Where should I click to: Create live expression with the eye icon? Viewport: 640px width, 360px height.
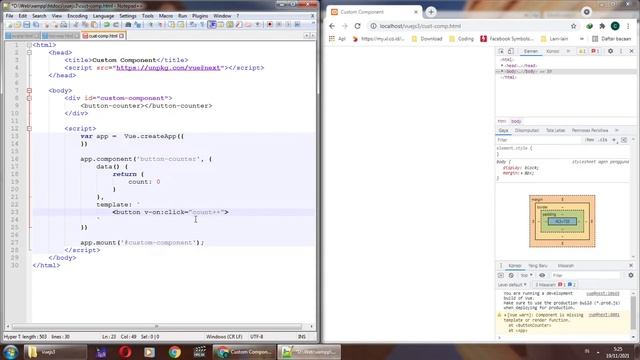(542, 276)
